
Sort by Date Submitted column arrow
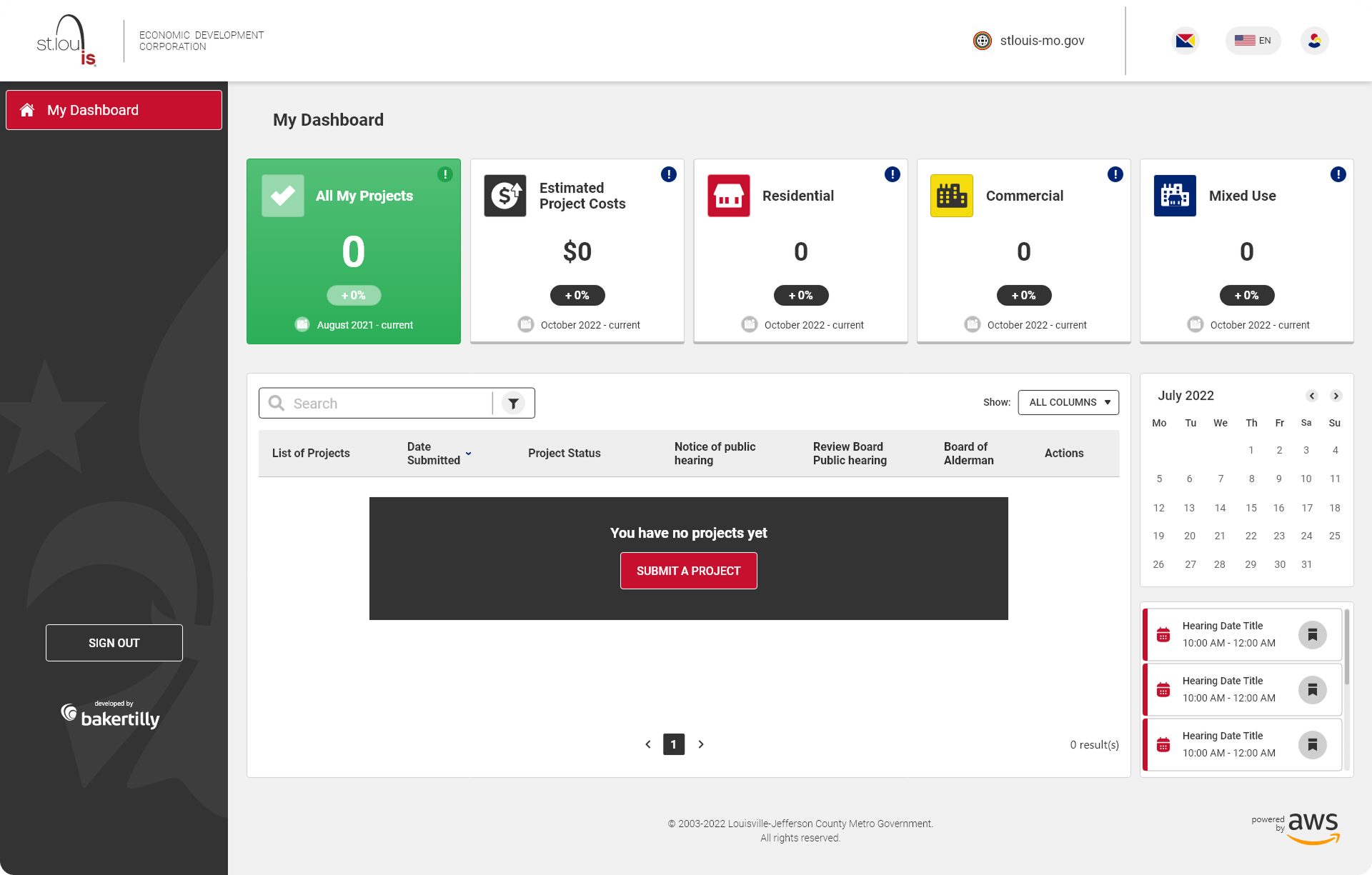point(469,454)
